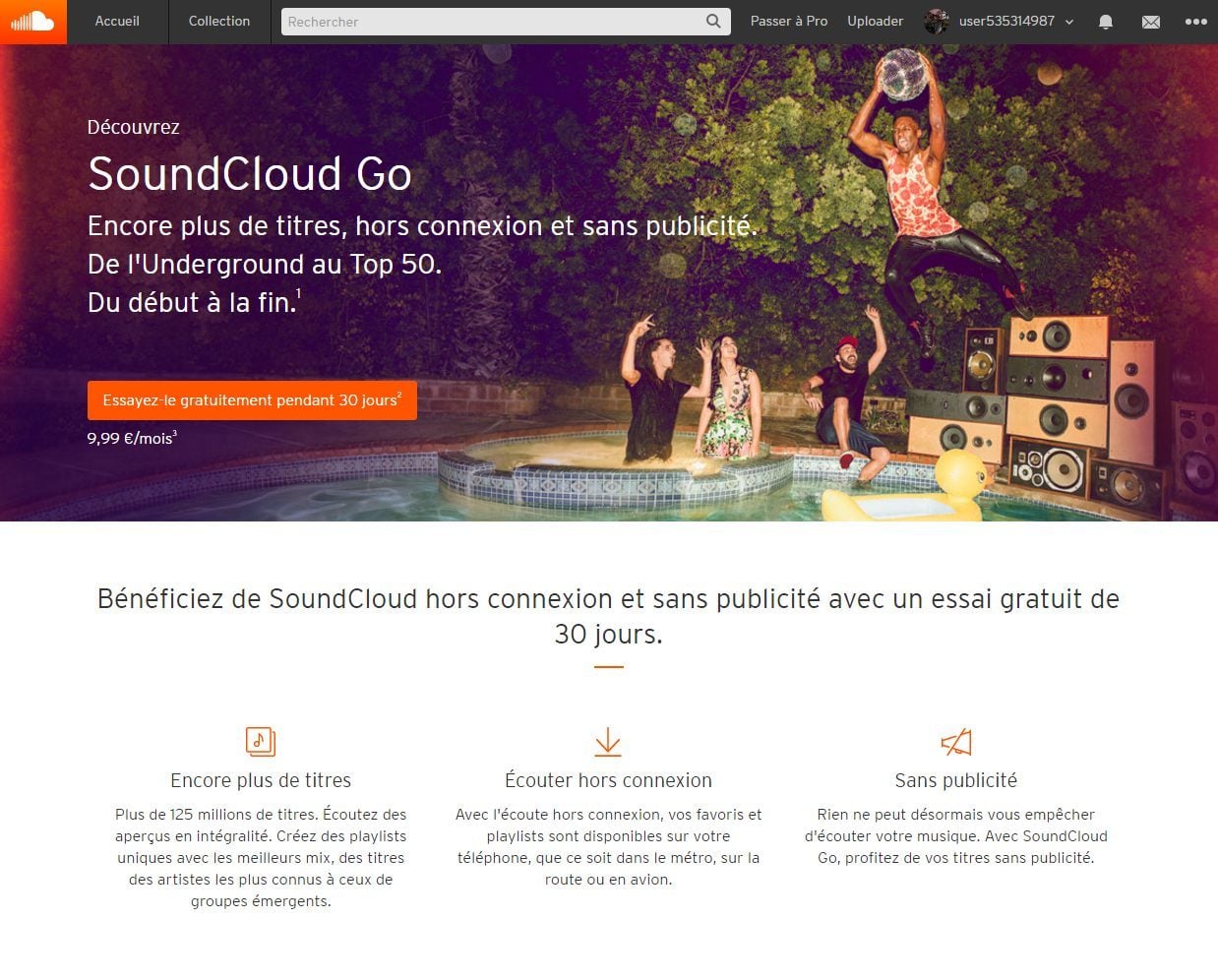The height and width of the screenshot is (980, 1218).
Task: Open the three-dot more menu
Action: pos(1195,22)
